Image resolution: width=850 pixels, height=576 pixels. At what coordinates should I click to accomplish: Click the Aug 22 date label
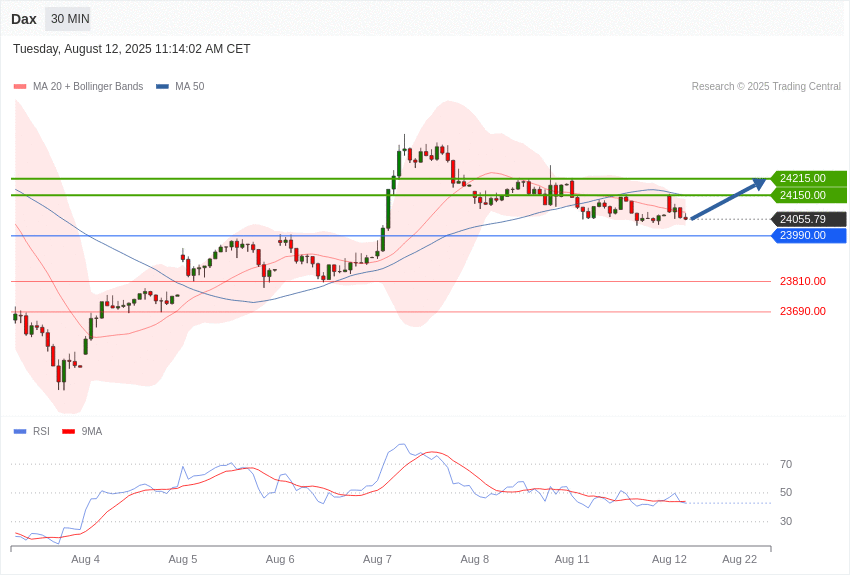(739, 559)
